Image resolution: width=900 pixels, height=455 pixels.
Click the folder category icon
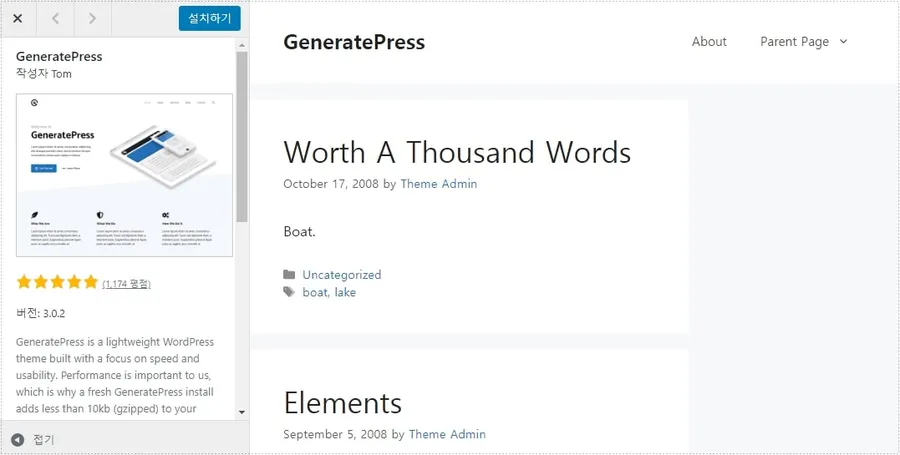click(x=289, y=275)
